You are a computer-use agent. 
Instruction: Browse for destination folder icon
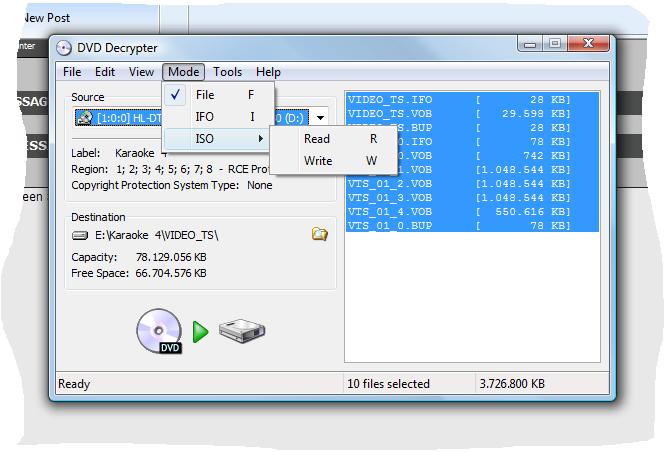tap(319, 234)
